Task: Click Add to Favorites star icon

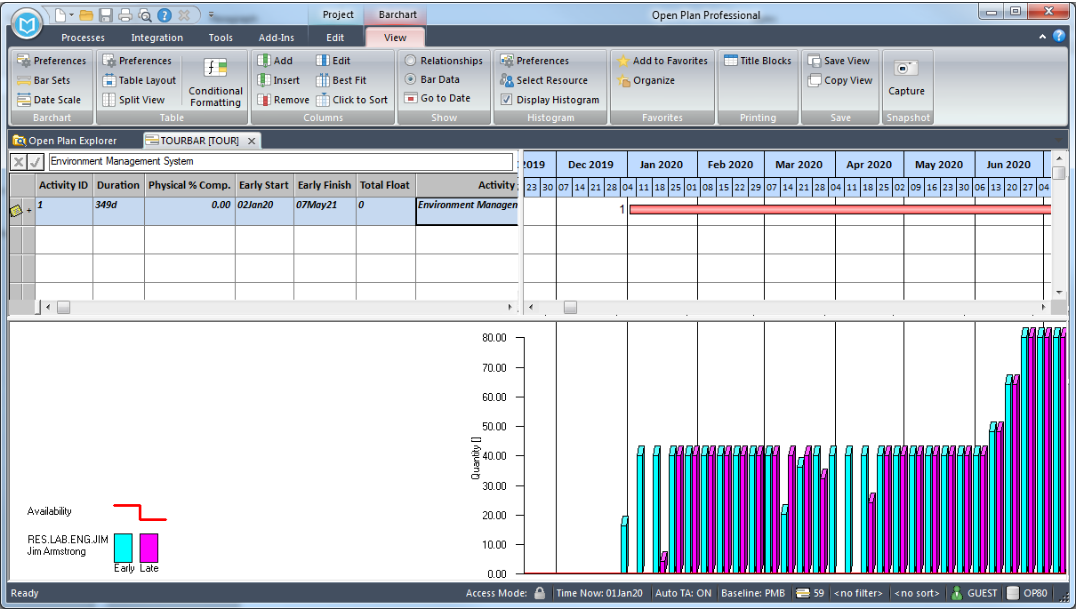Action: (624, 61)
